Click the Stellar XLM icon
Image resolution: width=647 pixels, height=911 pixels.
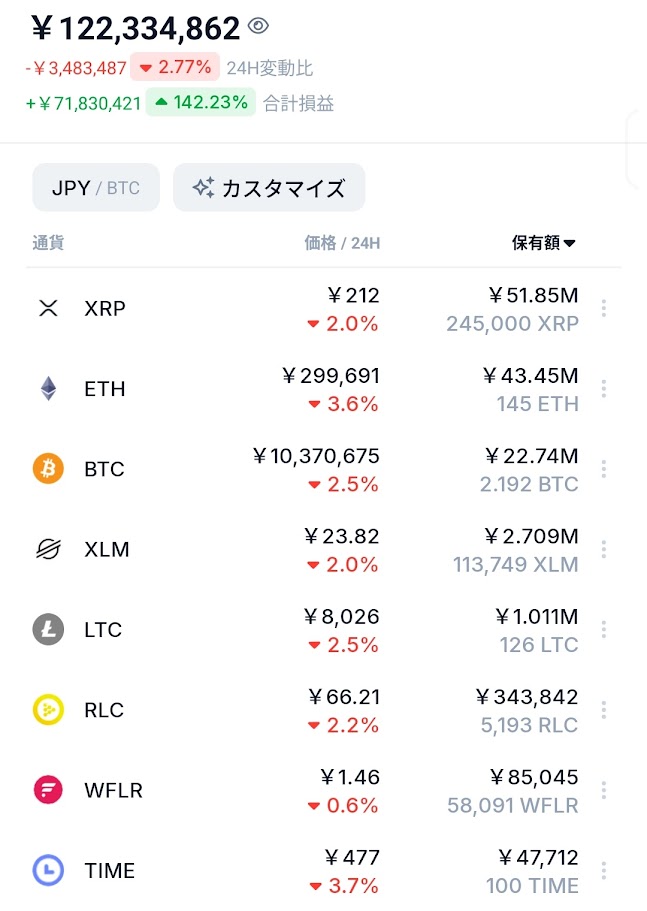click(x=48, y=549)
